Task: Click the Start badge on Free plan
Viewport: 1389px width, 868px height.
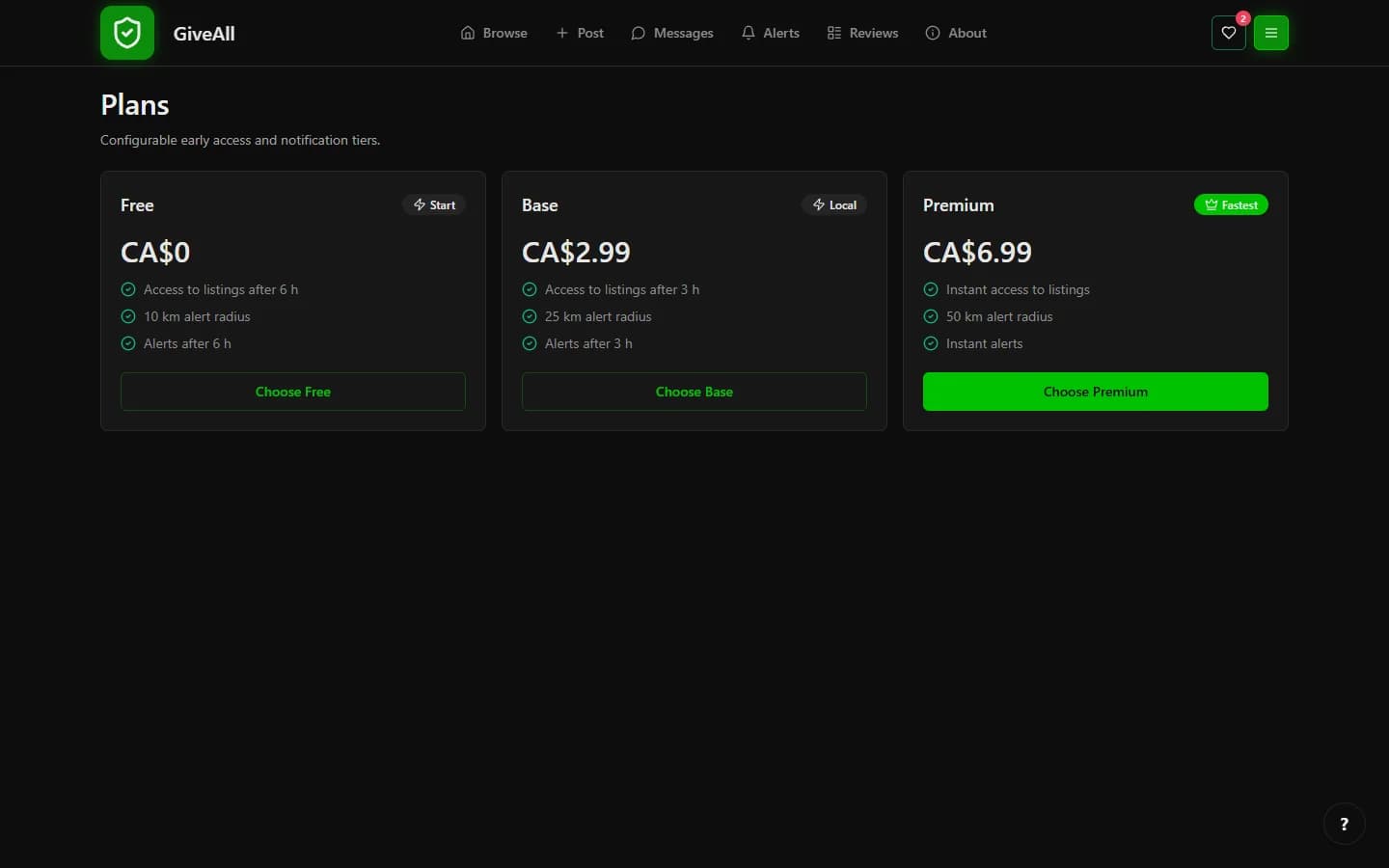Action: click(x=434, y=204)
